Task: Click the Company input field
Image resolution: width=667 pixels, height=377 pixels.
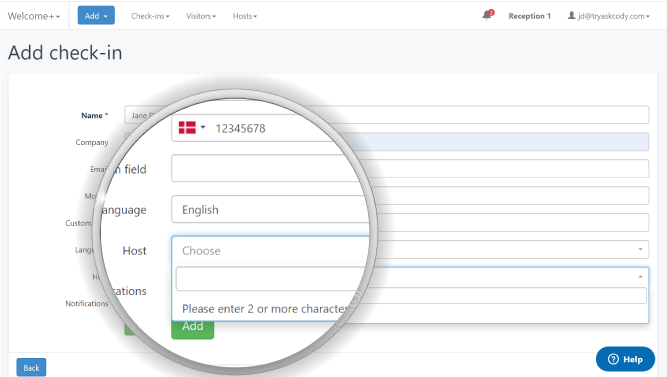Action: click(502, 142)
